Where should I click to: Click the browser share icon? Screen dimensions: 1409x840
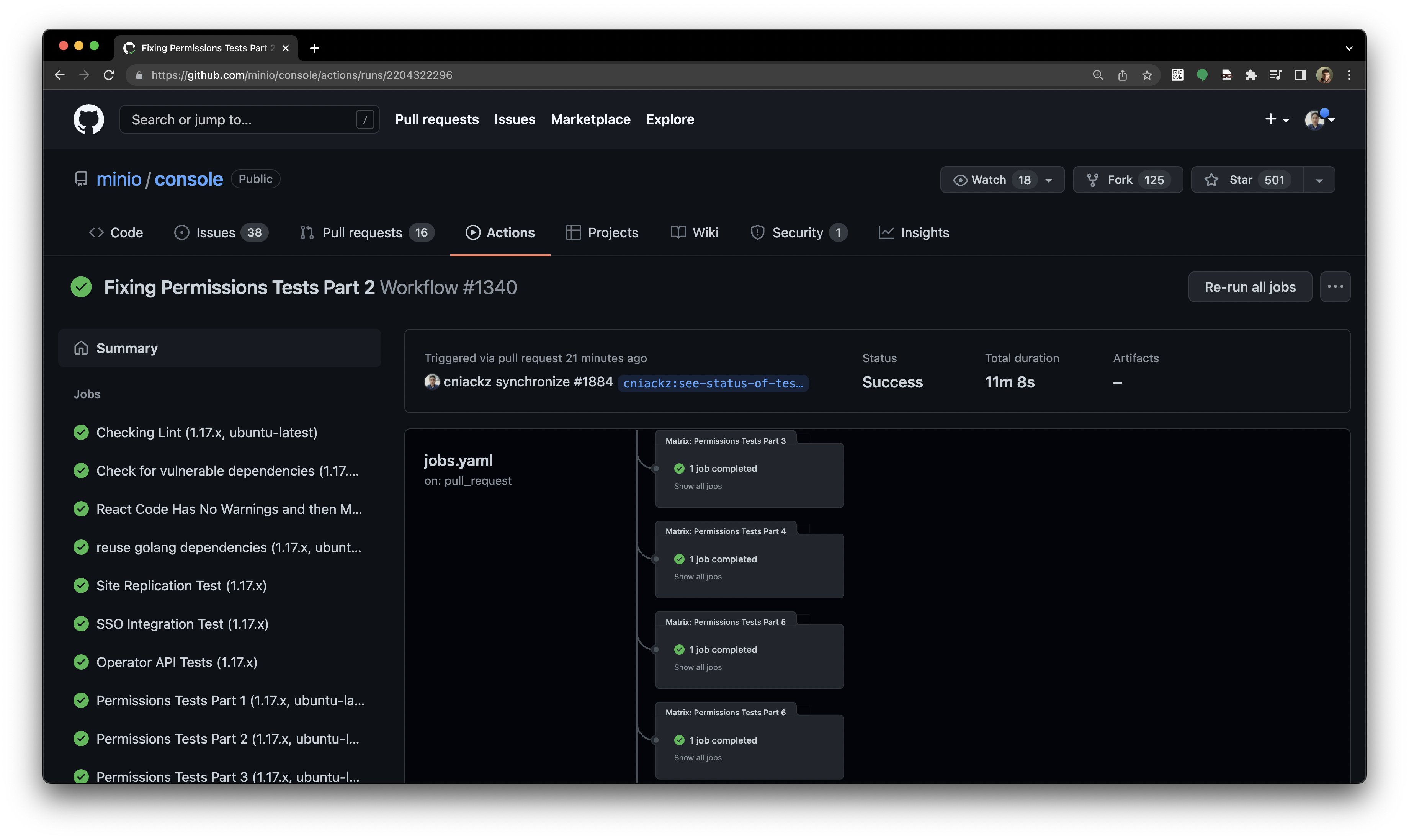tap(1123, 75)
